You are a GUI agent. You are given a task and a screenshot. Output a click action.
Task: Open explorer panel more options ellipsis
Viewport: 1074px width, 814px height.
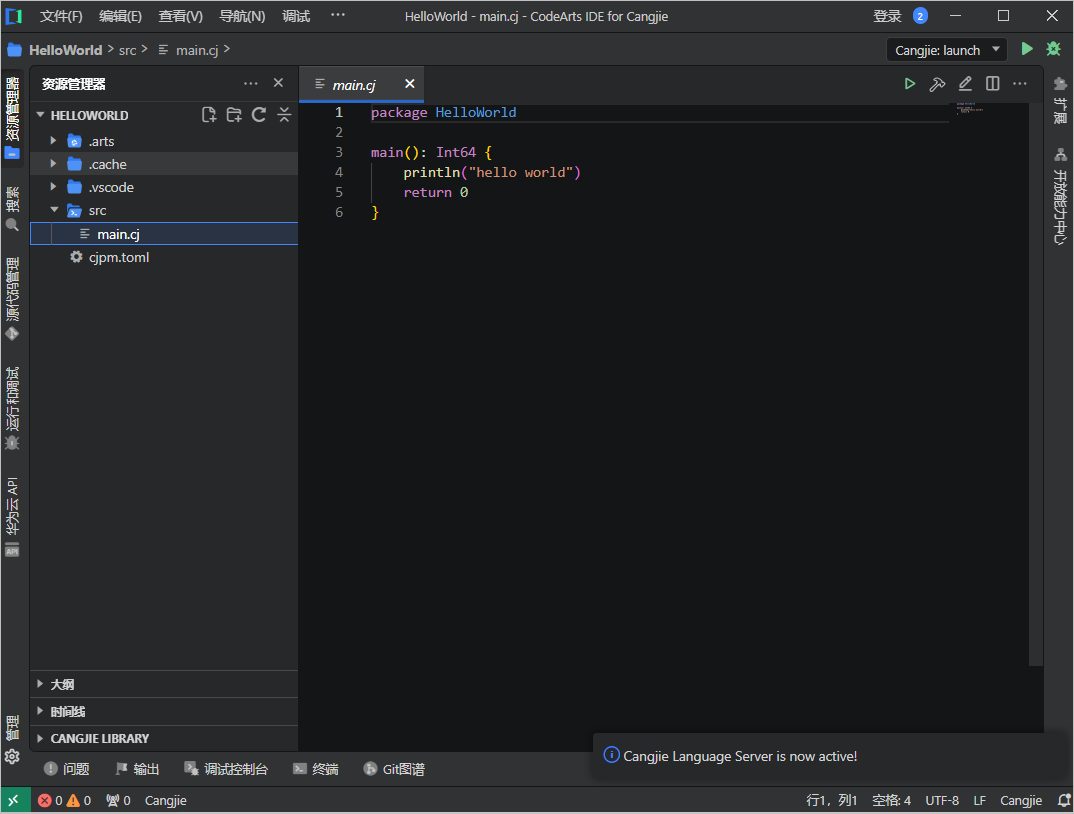251,83
